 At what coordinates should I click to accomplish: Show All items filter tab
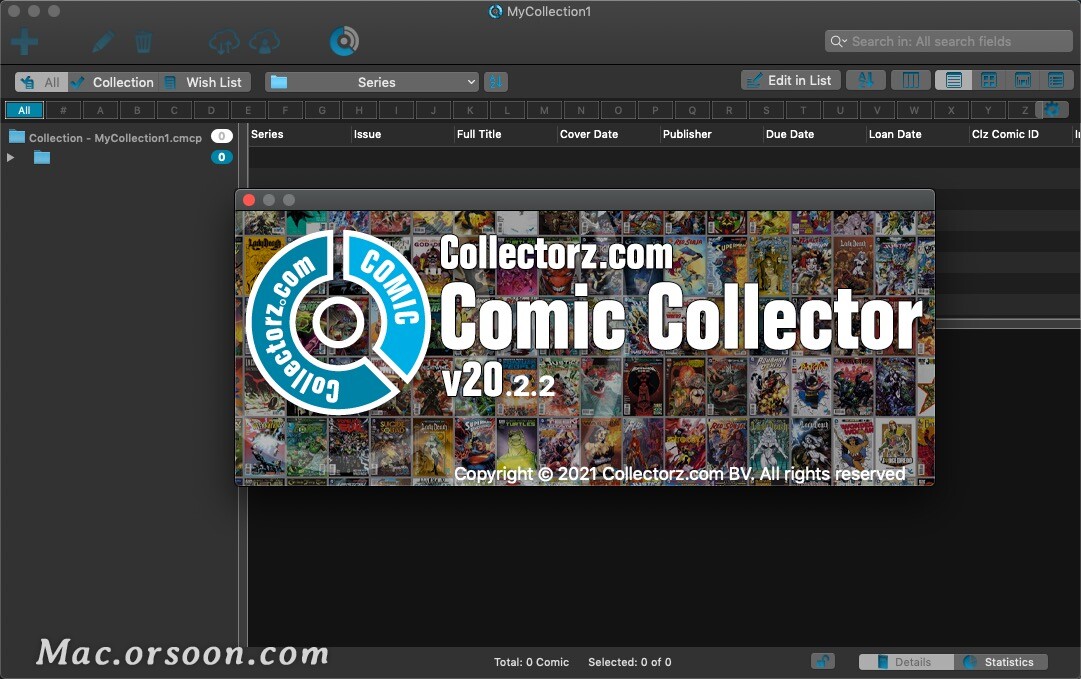[x=41, y=82]
